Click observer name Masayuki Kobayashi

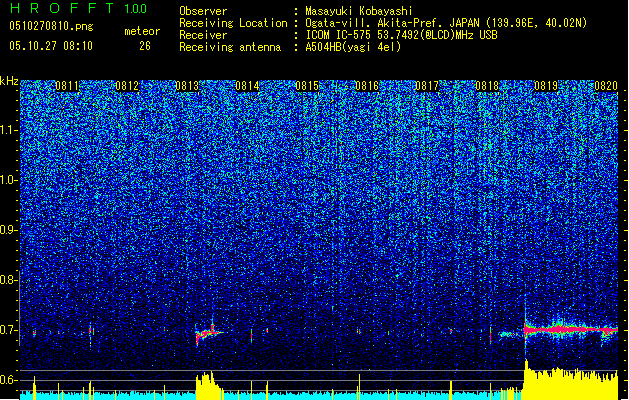coord(359,11)
